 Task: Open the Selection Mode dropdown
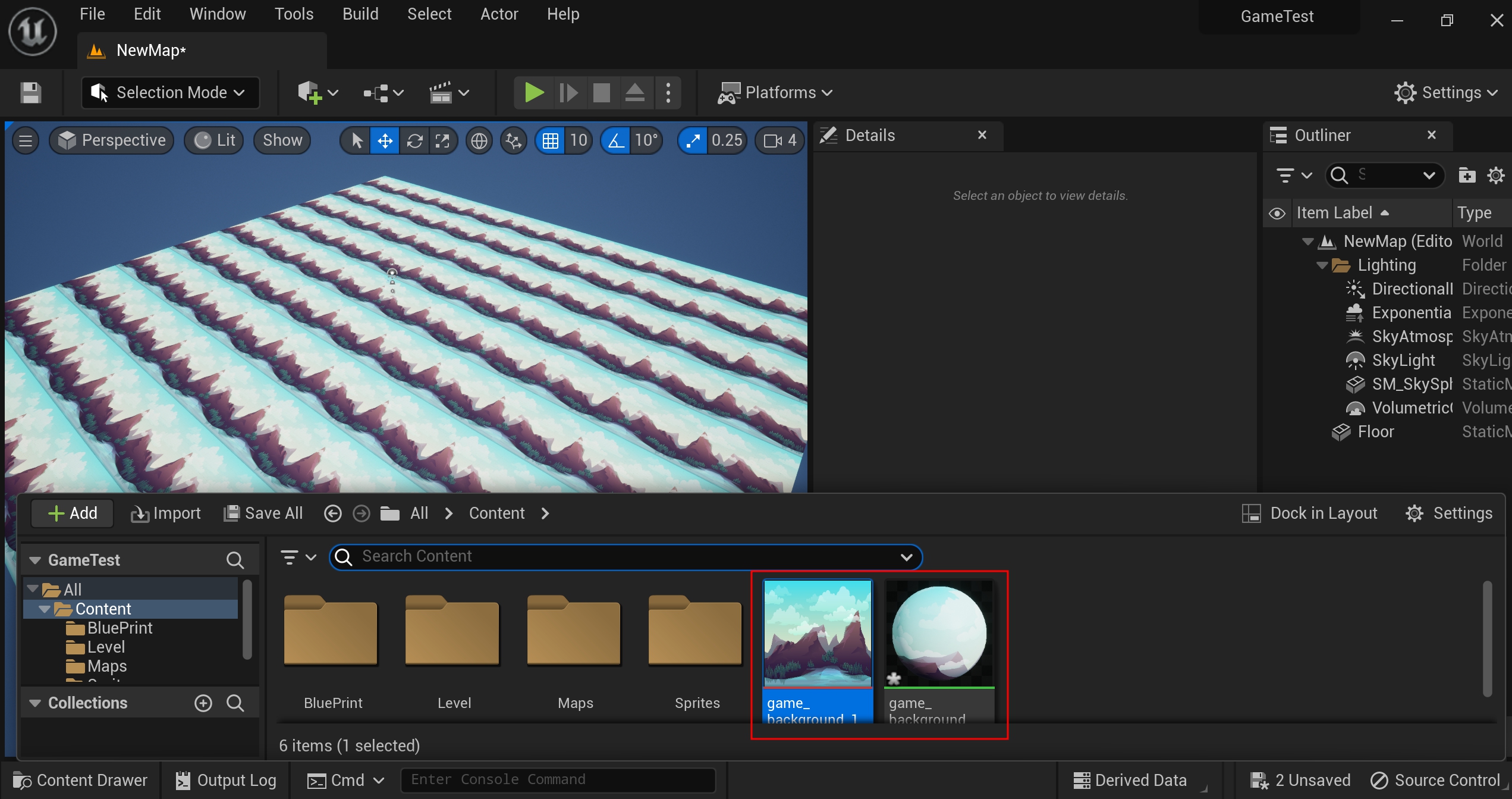(170, 93)
